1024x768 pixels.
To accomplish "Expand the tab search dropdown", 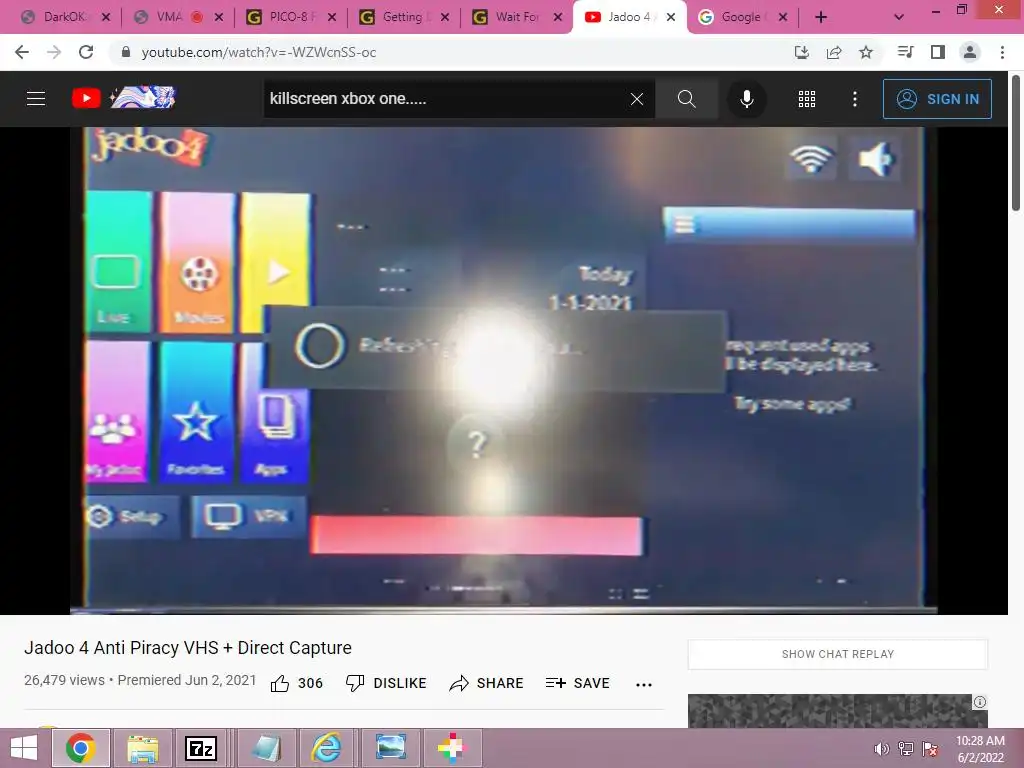I will click(899, 17).
